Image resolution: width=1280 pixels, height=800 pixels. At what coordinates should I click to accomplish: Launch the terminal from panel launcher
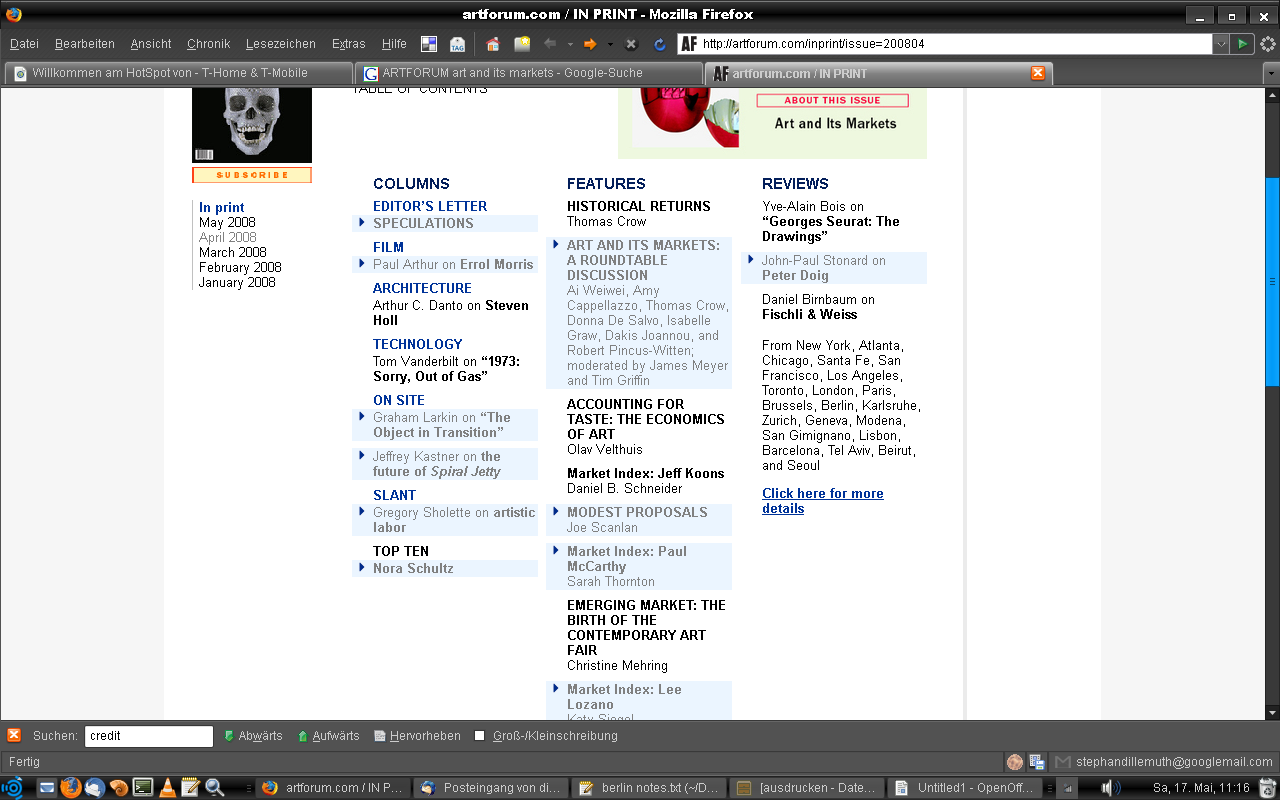coord(143,787)
